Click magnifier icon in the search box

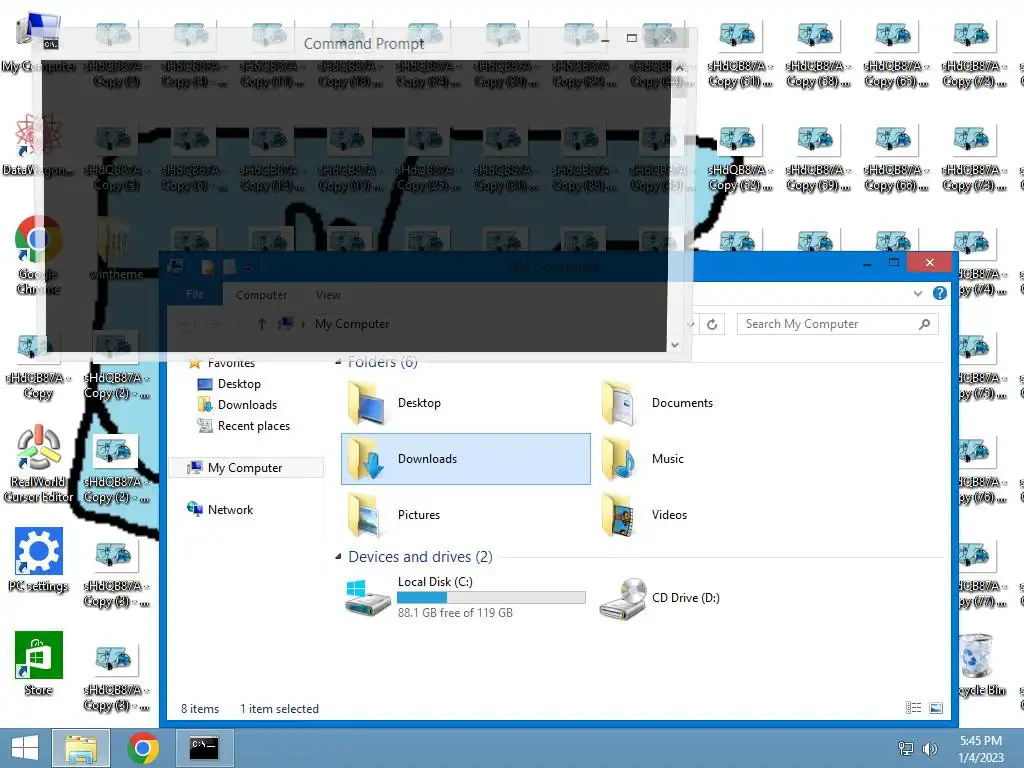(925, 324)
